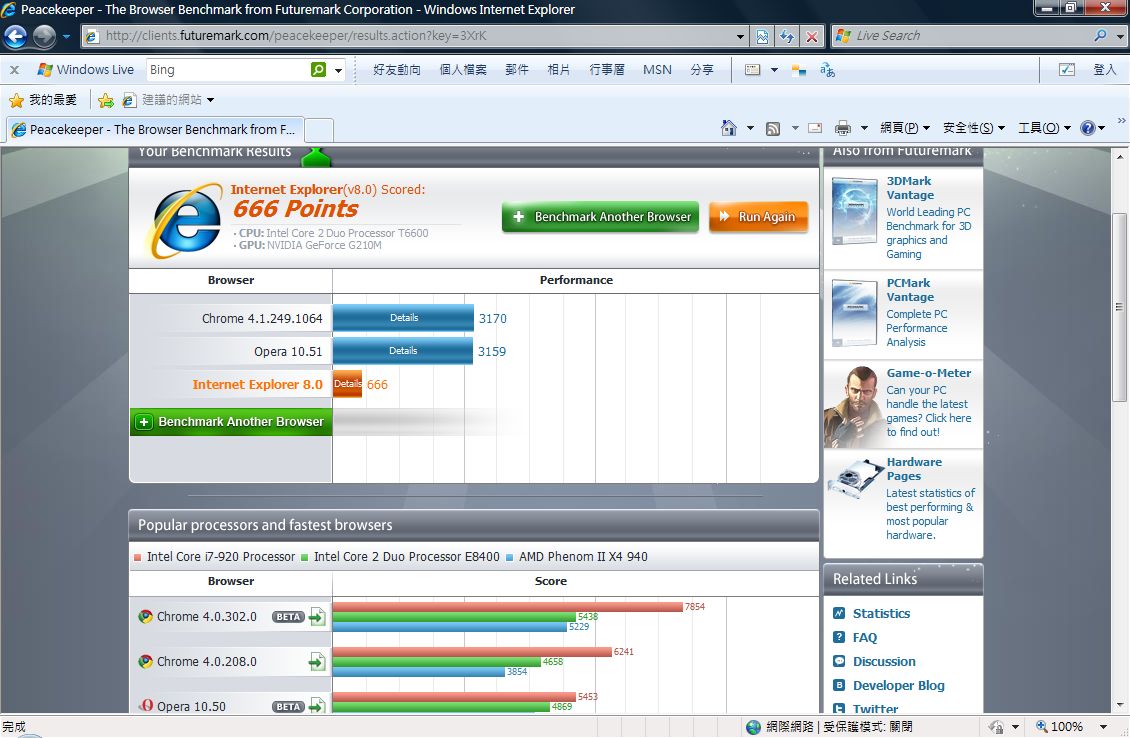Print the page with printer icon
The width and height of the screenshot is (1130, 738).
coord(842,128)
